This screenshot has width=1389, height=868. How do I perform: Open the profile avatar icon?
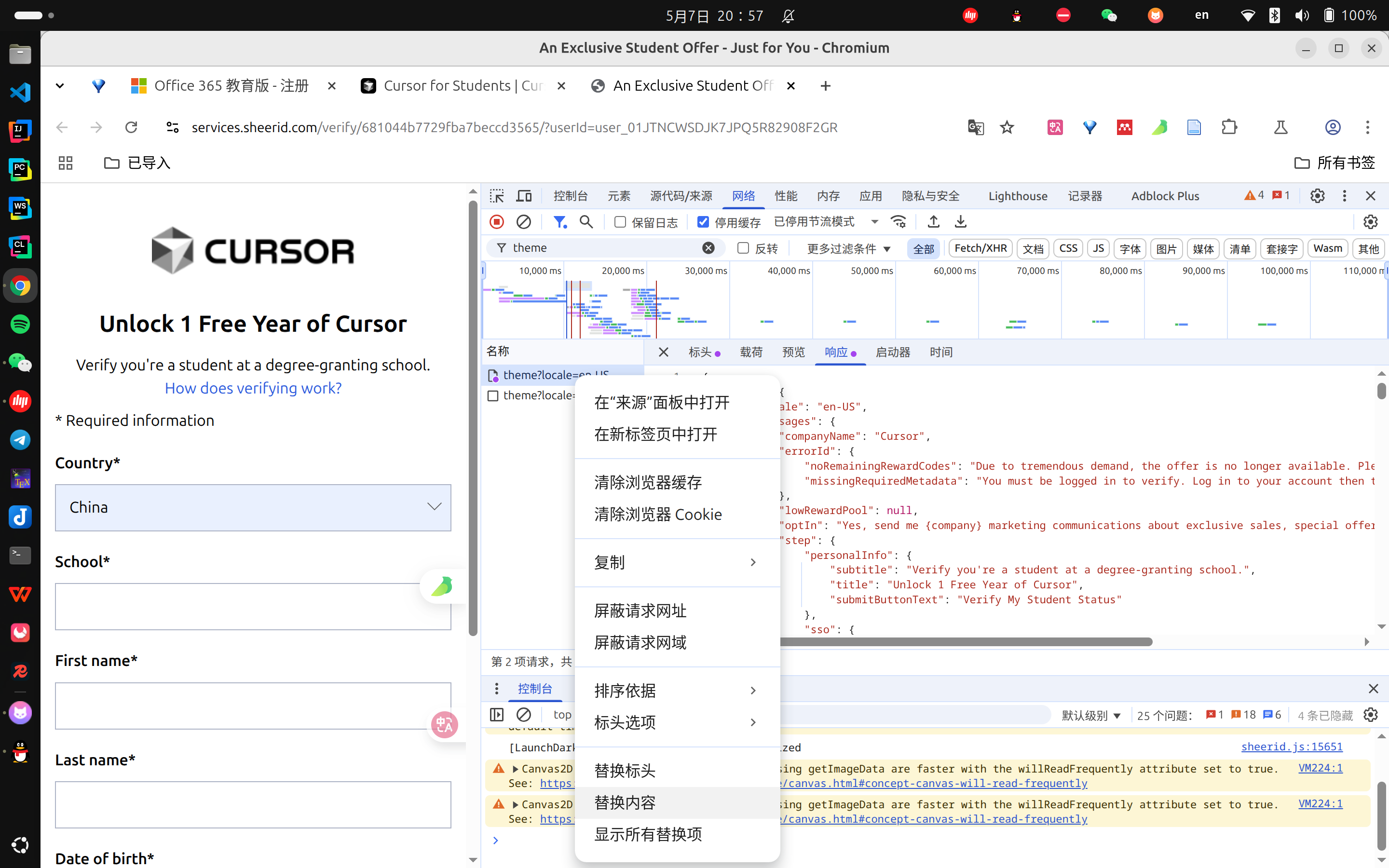(x=1333, y=127)
